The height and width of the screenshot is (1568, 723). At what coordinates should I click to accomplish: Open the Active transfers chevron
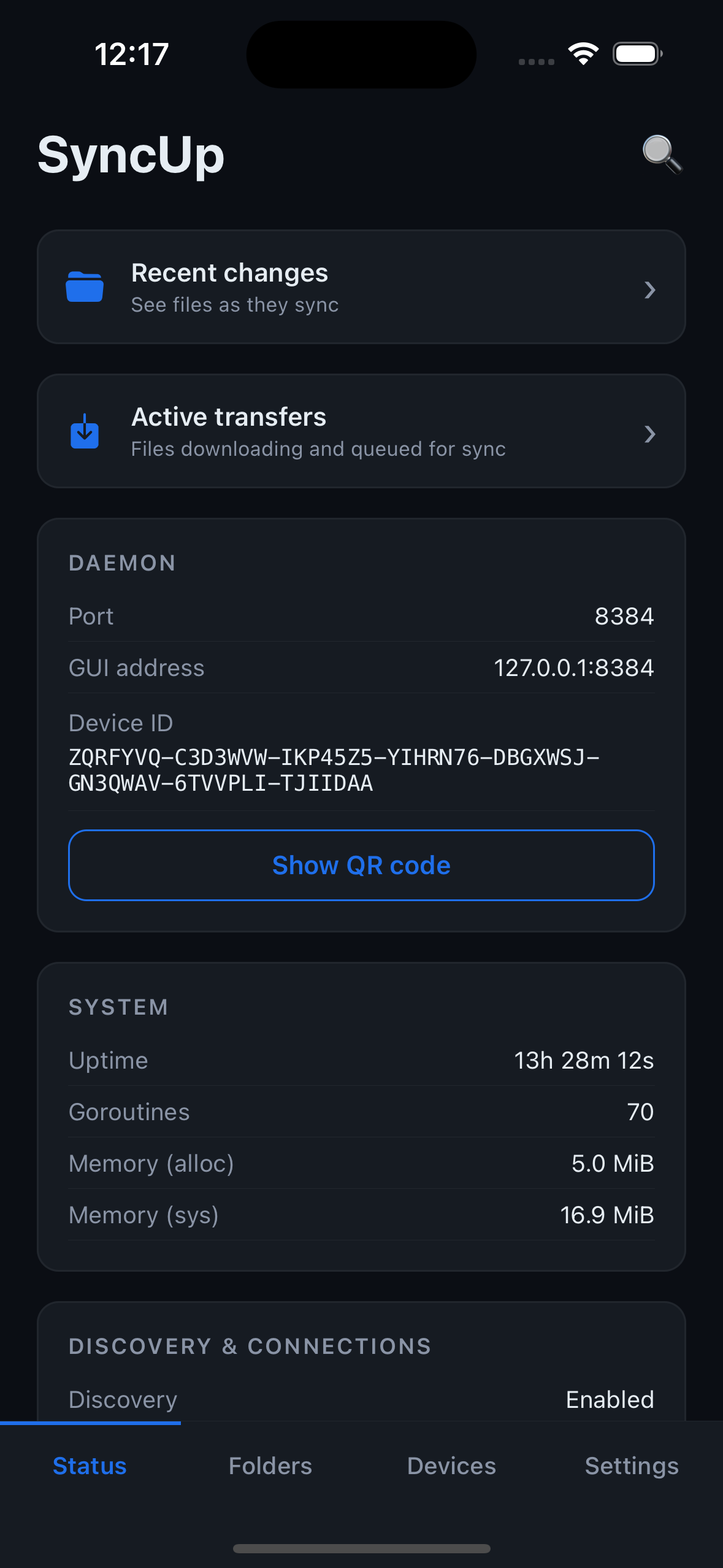[650, 434]
